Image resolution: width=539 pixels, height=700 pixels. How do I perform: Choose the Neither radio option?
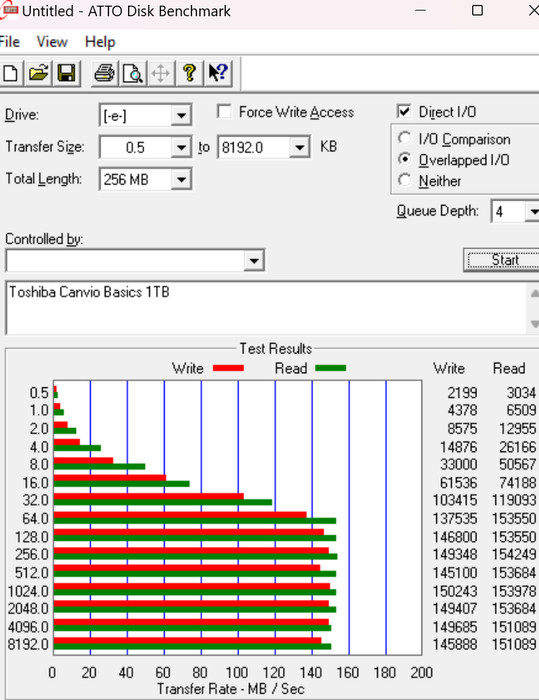pos(405,180)
